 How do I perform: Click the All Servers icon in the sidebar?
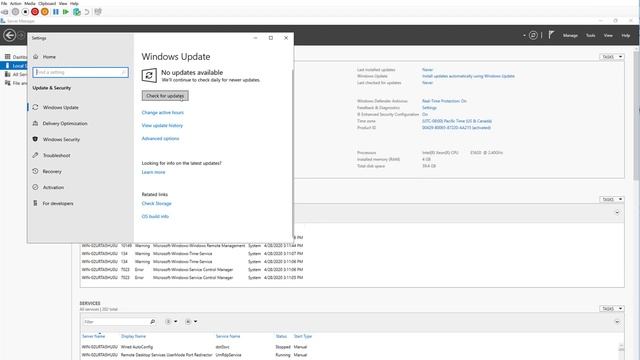click(x=7, y=74)
